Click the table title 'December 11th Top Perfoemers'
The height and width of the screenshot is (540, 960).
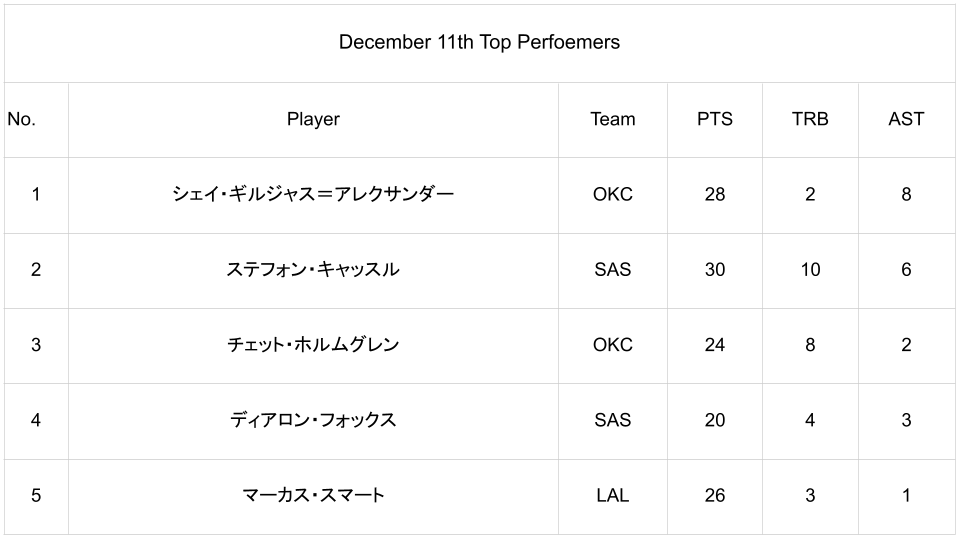point(479,42)
